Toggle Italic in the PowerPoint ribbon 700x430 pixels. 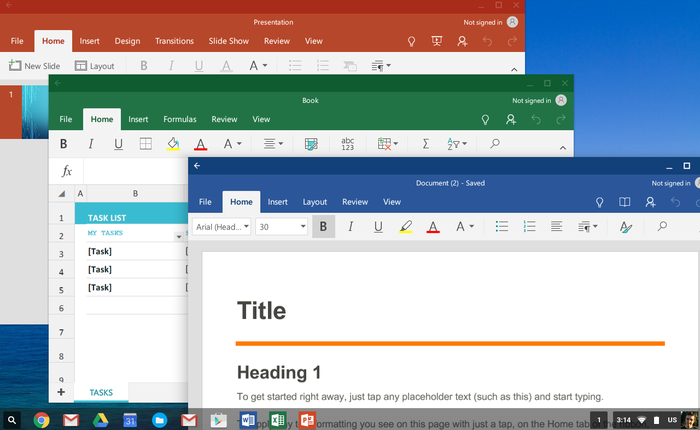coord(171,66)
